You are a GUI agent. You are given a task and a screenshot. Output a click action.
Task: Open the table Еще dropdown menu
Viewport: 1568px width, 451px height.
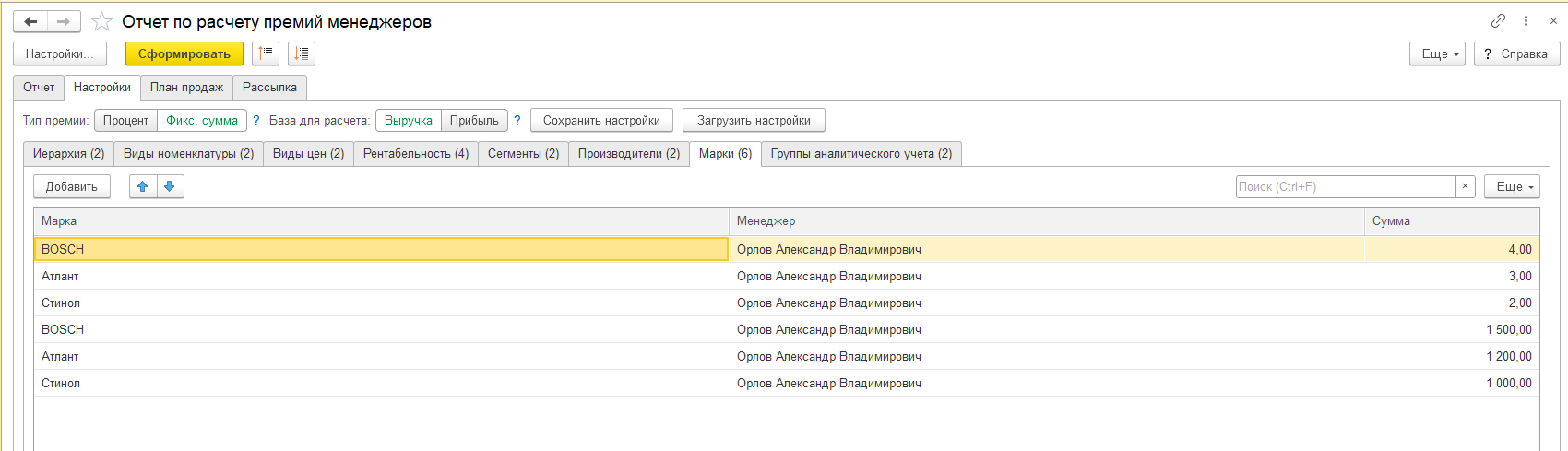coord(1512,186)
